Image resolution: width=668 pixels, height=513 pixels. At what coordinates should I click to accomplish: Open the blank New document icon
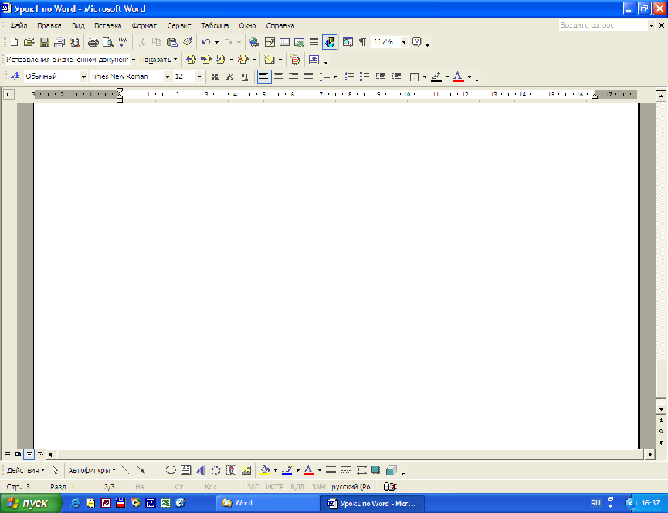point(14,43)
